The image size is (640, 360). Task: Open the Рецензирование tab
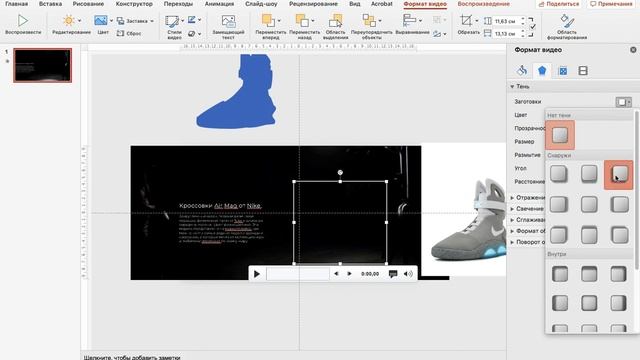click(x=313, y=4)
